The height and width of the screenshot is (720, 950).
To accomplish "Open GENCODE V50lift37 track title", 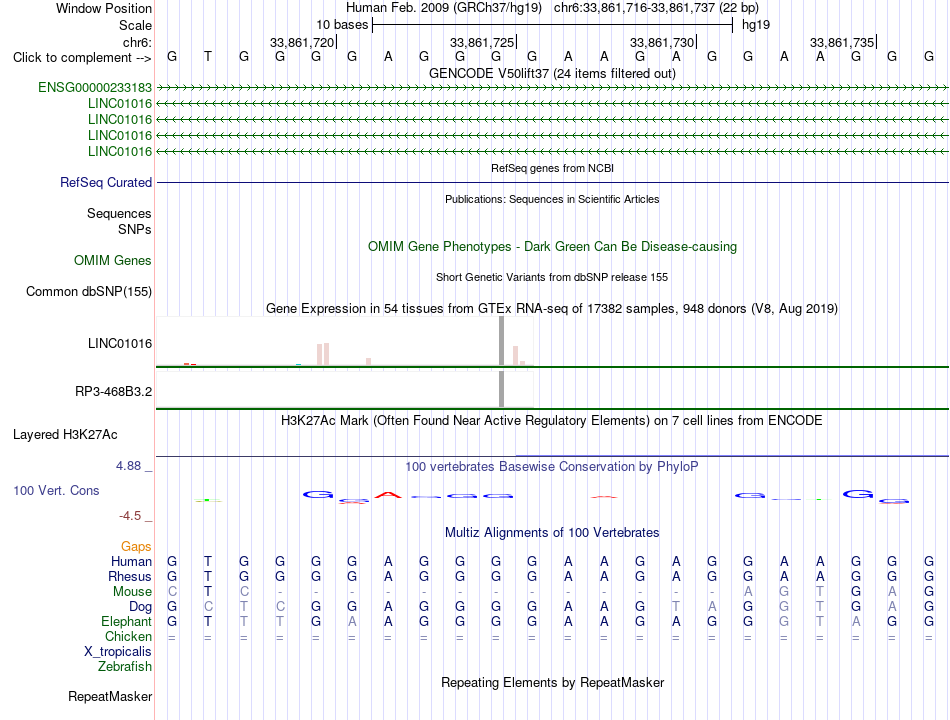I will [552, 73].
